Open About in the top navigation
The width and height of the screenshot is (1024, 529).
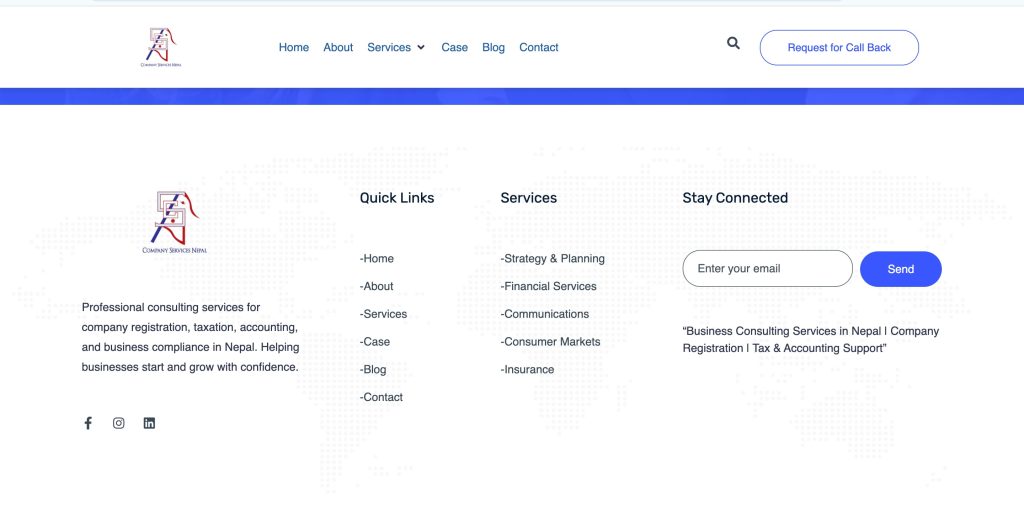338,47
